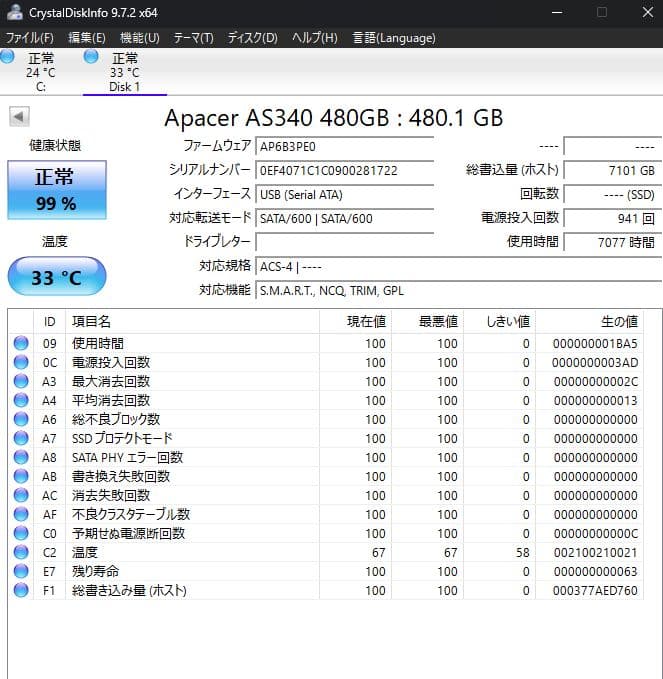The width and height of the screenshot is (663, 679).
Task: Select the 消去失敗回数 attribute row
Action: 326,495
